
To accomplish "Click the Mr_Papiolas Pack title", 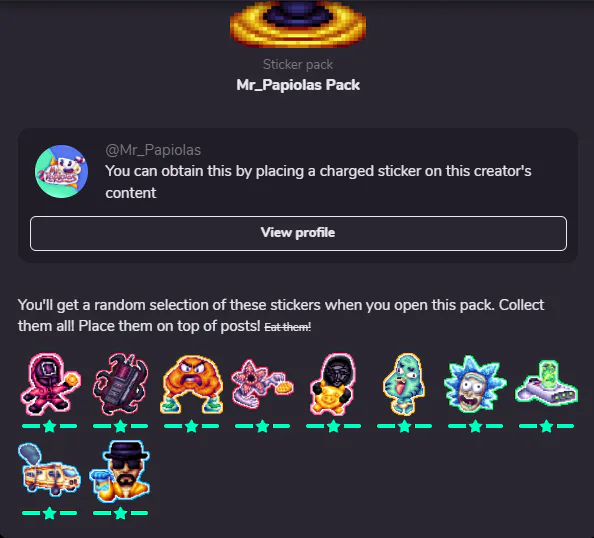I will [298, 85].
